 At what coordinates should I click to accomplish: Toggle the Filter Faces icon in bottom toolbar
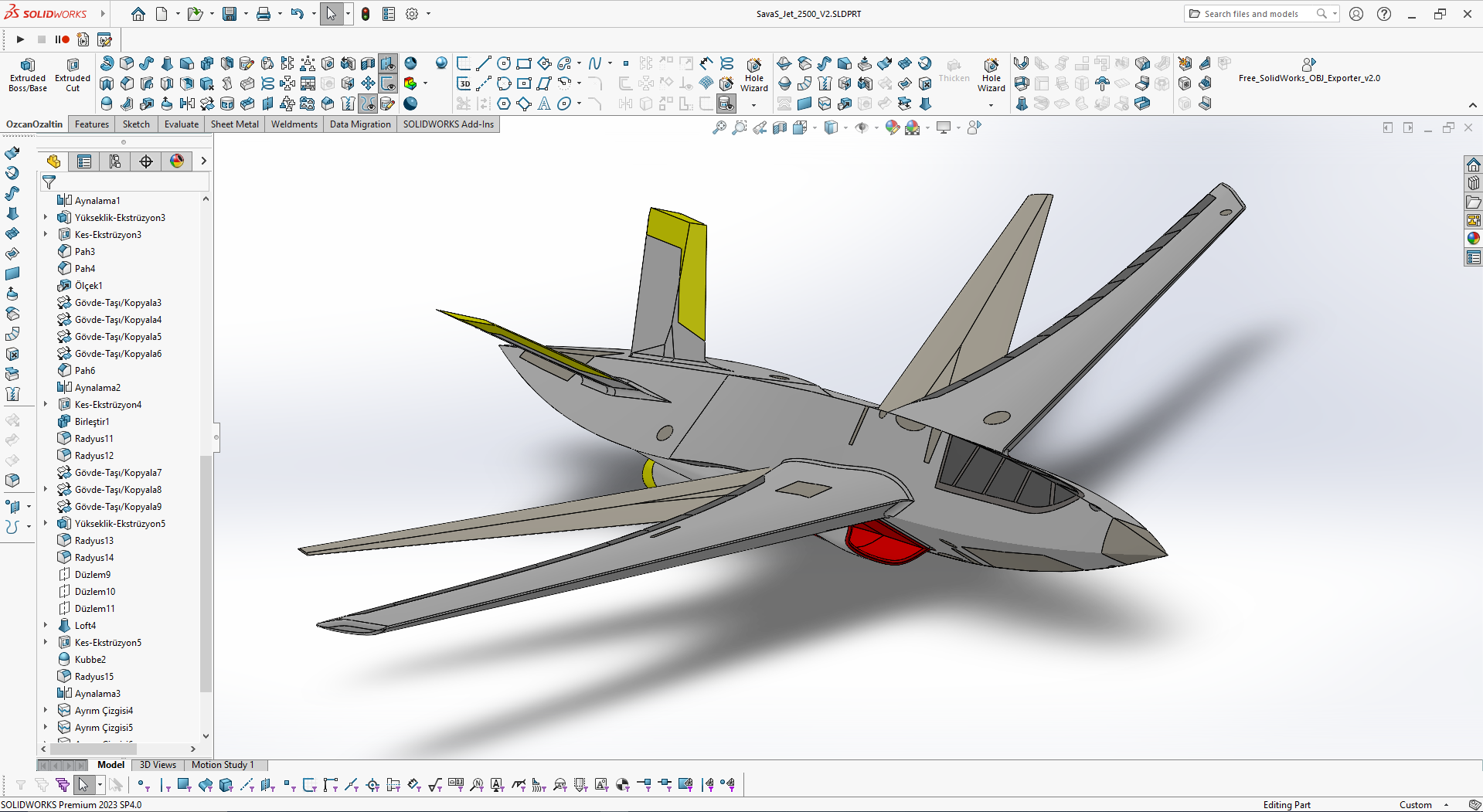184,785
